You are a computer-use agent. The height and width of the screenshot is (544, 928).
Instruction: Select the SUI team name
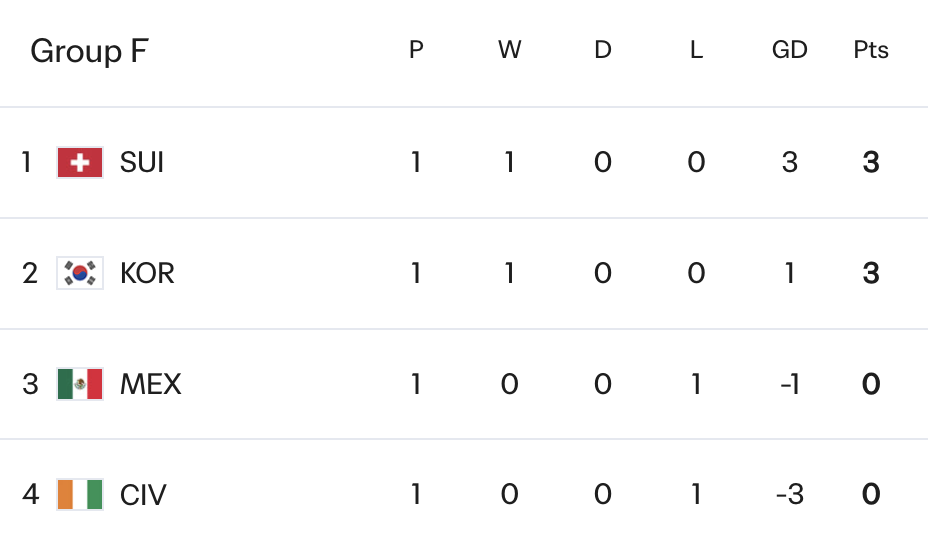[x=142, y=162]
